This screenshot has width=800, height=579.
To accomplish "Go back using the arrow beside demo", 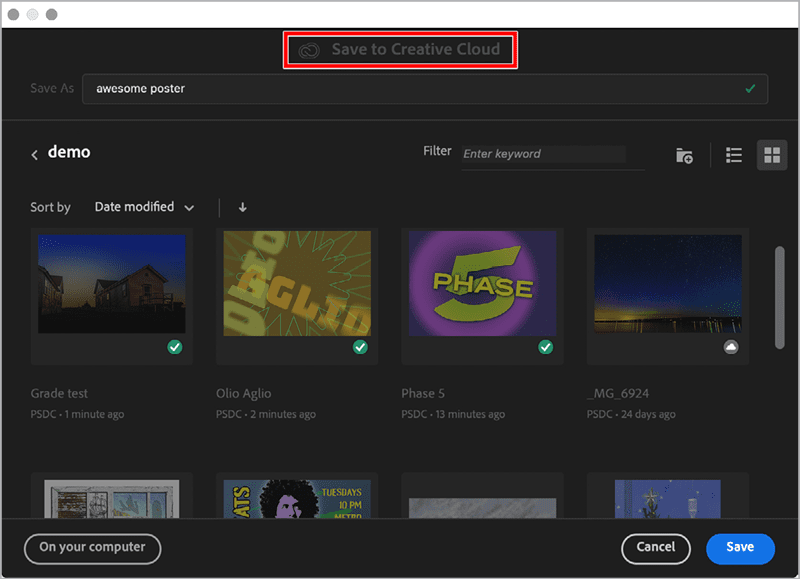I will coord(35,155).
